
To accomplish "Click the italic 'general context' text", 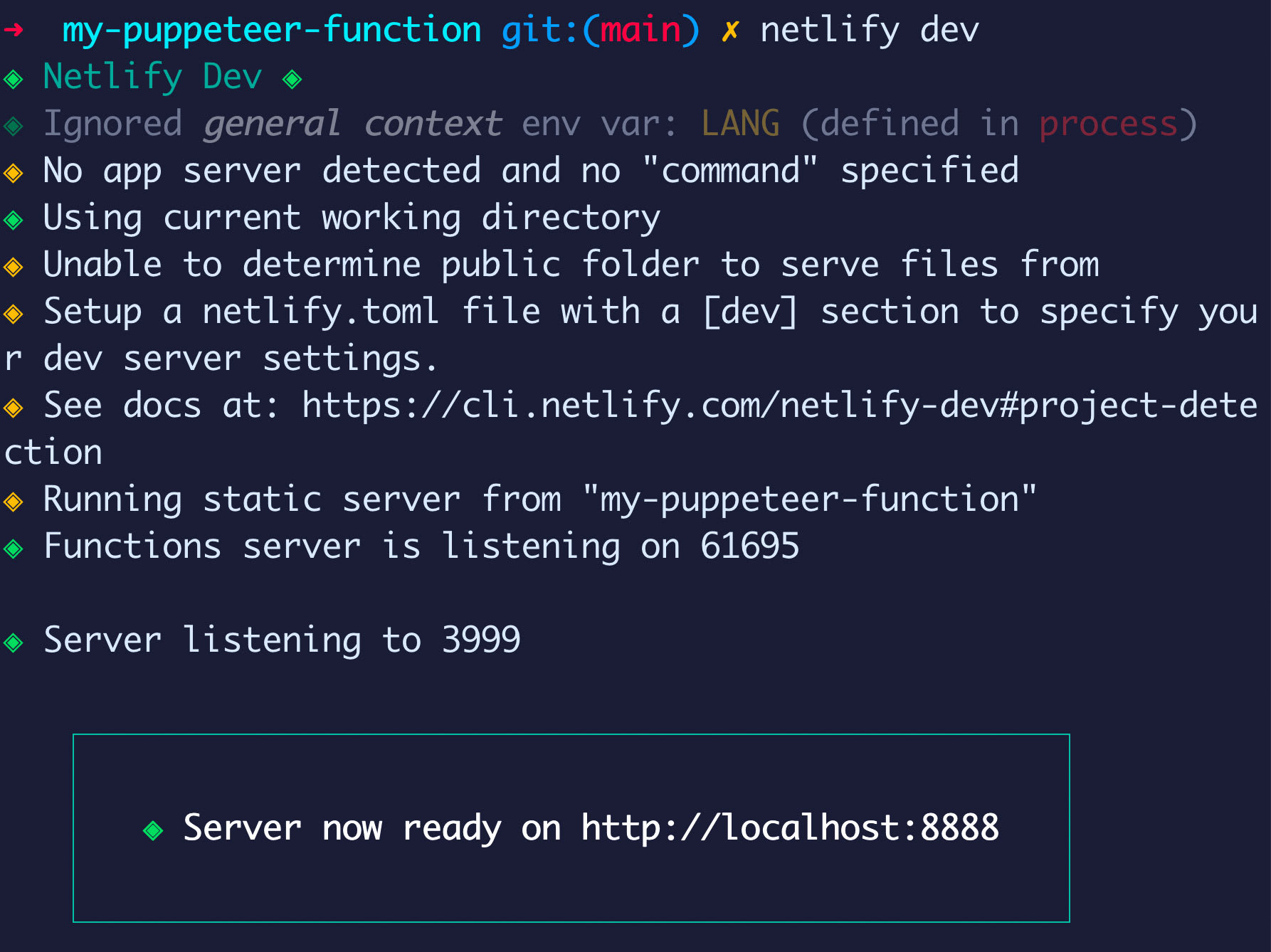I will pyautogui.click(x=353, y=124).
